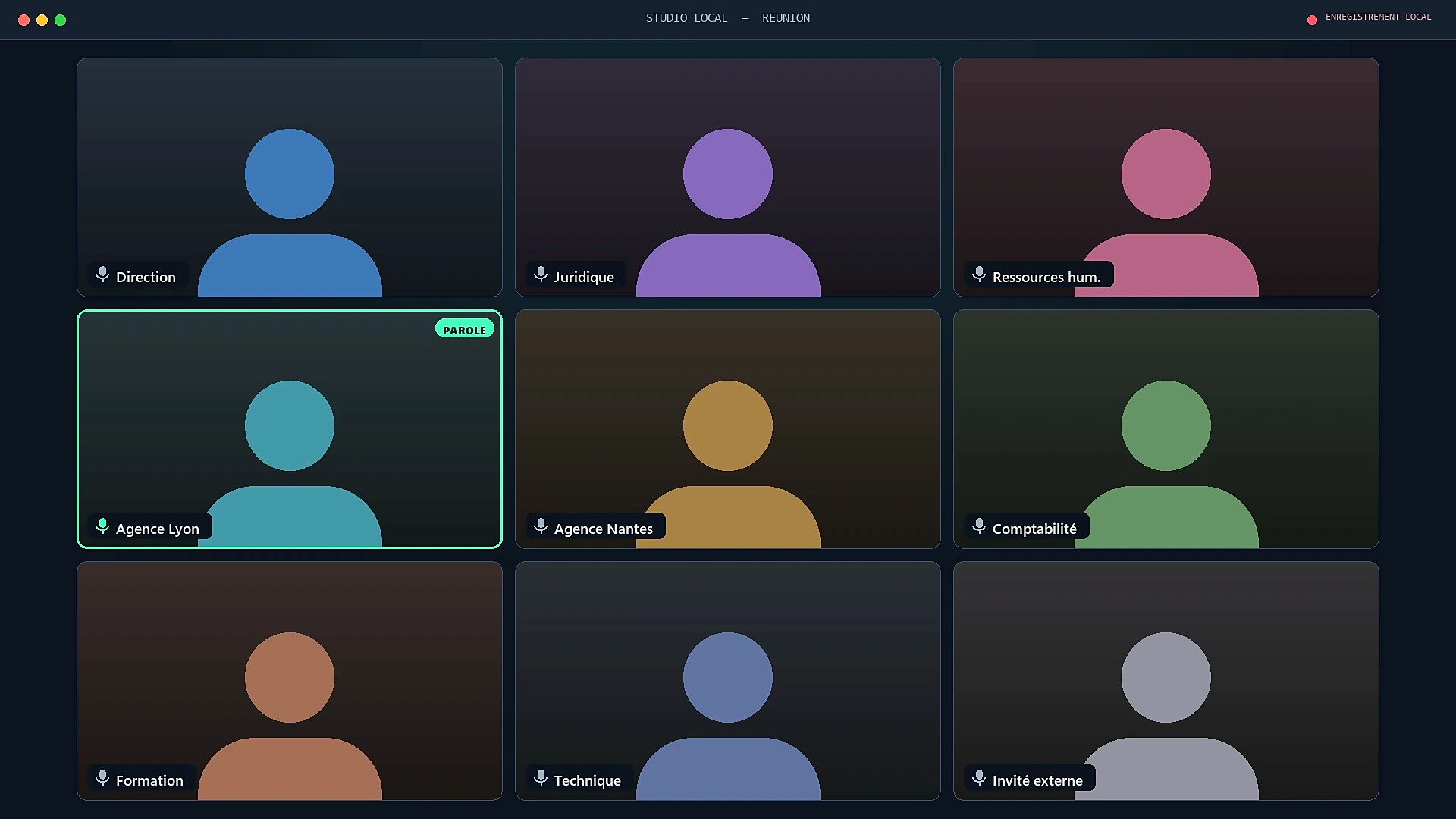Close the window with the red button

24,20
